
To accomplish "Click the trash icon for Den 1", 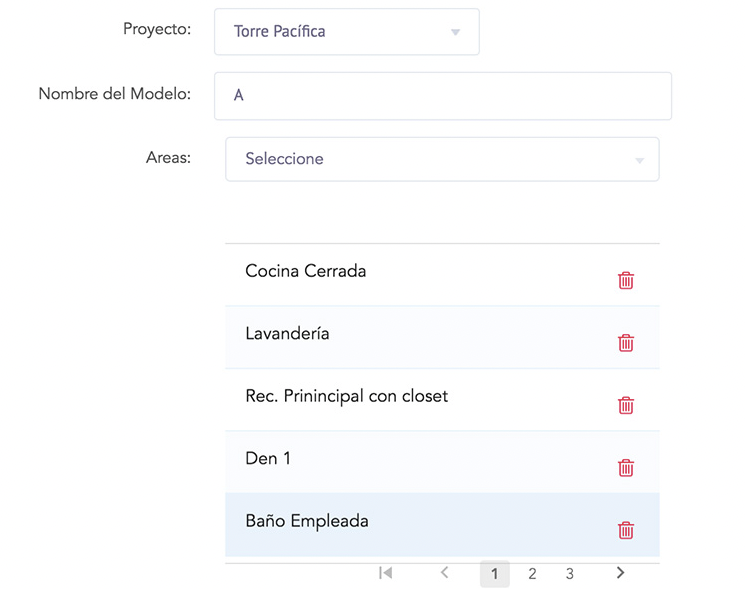I will coord(626,467).
